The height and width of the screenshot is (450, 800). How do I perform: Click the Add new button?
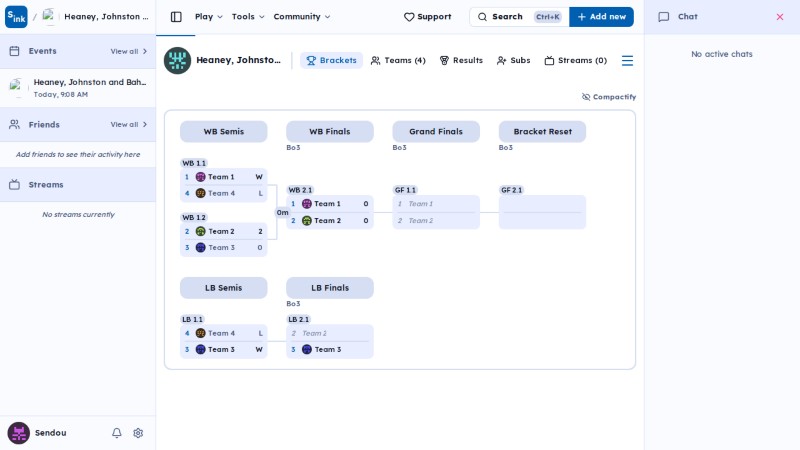(601, 17)
